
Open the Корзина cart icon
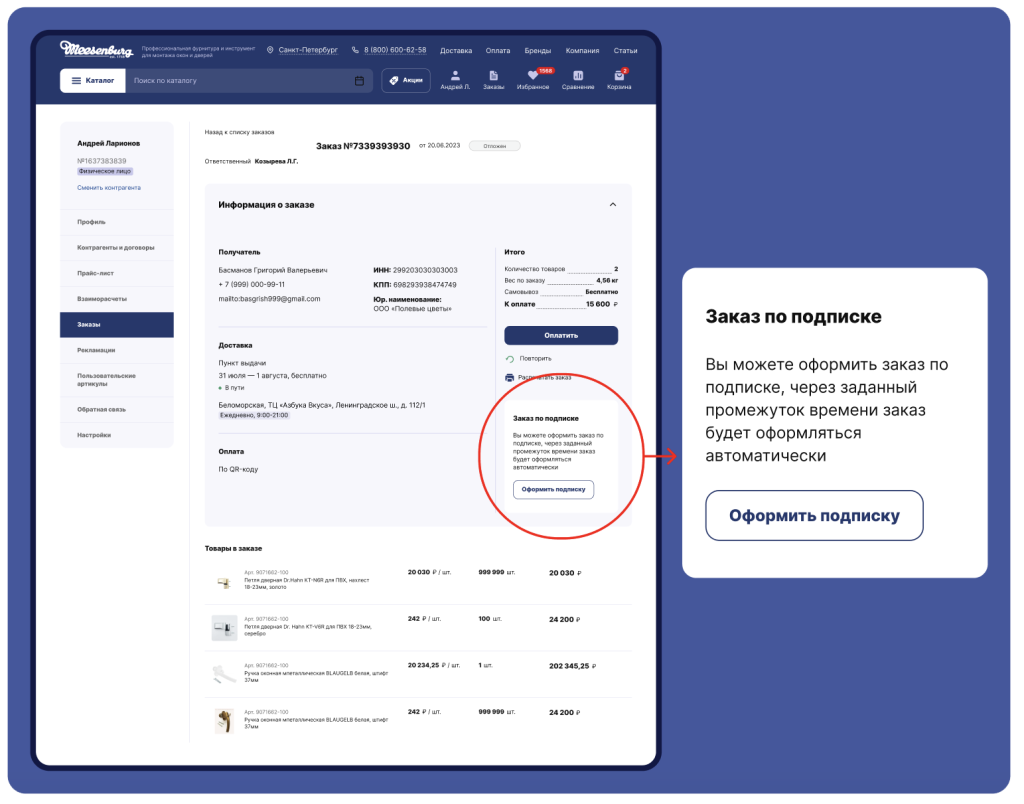point(619,76)
